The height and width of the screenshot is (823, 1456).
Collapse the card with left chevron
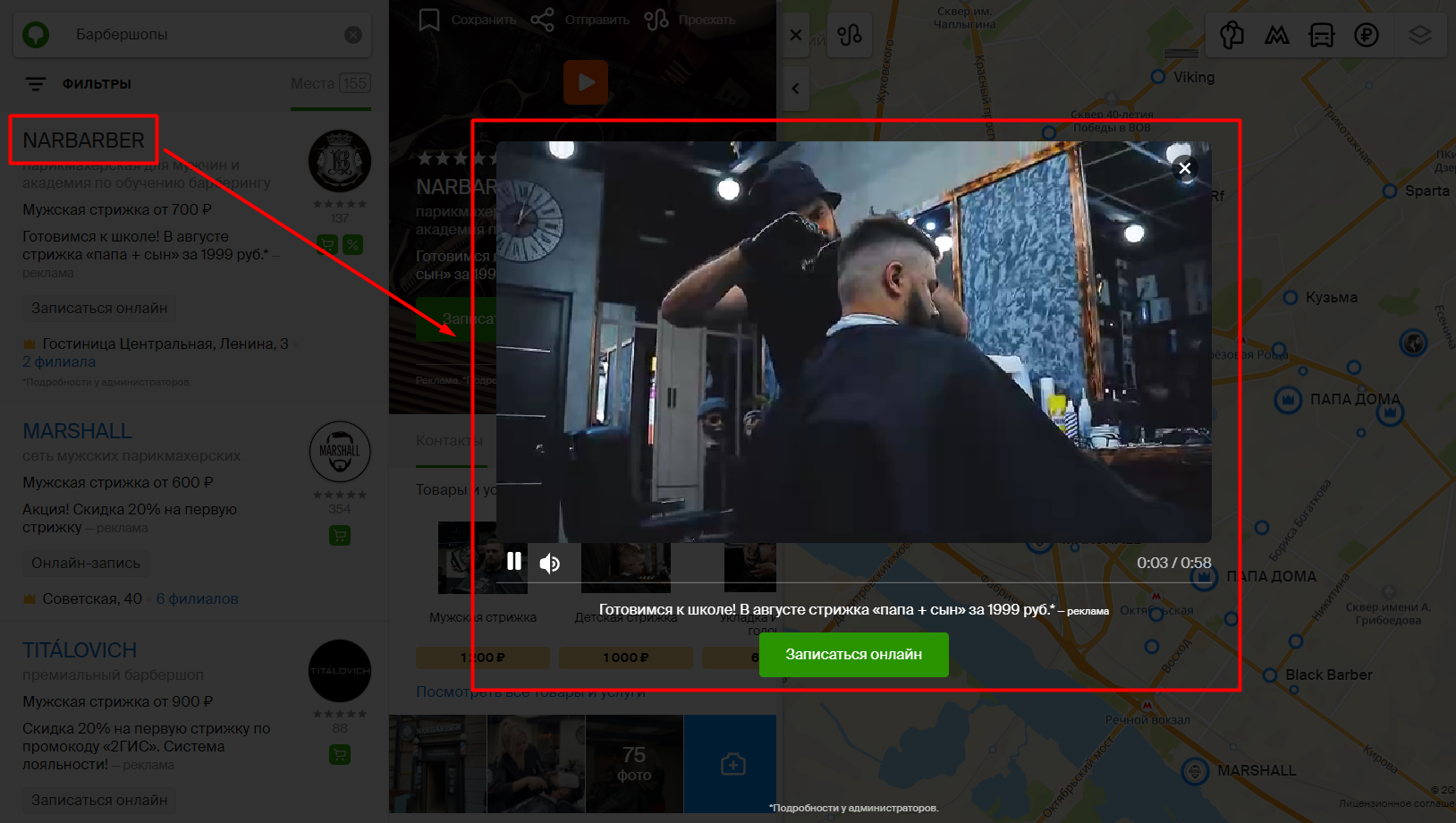tap(796, 89)
